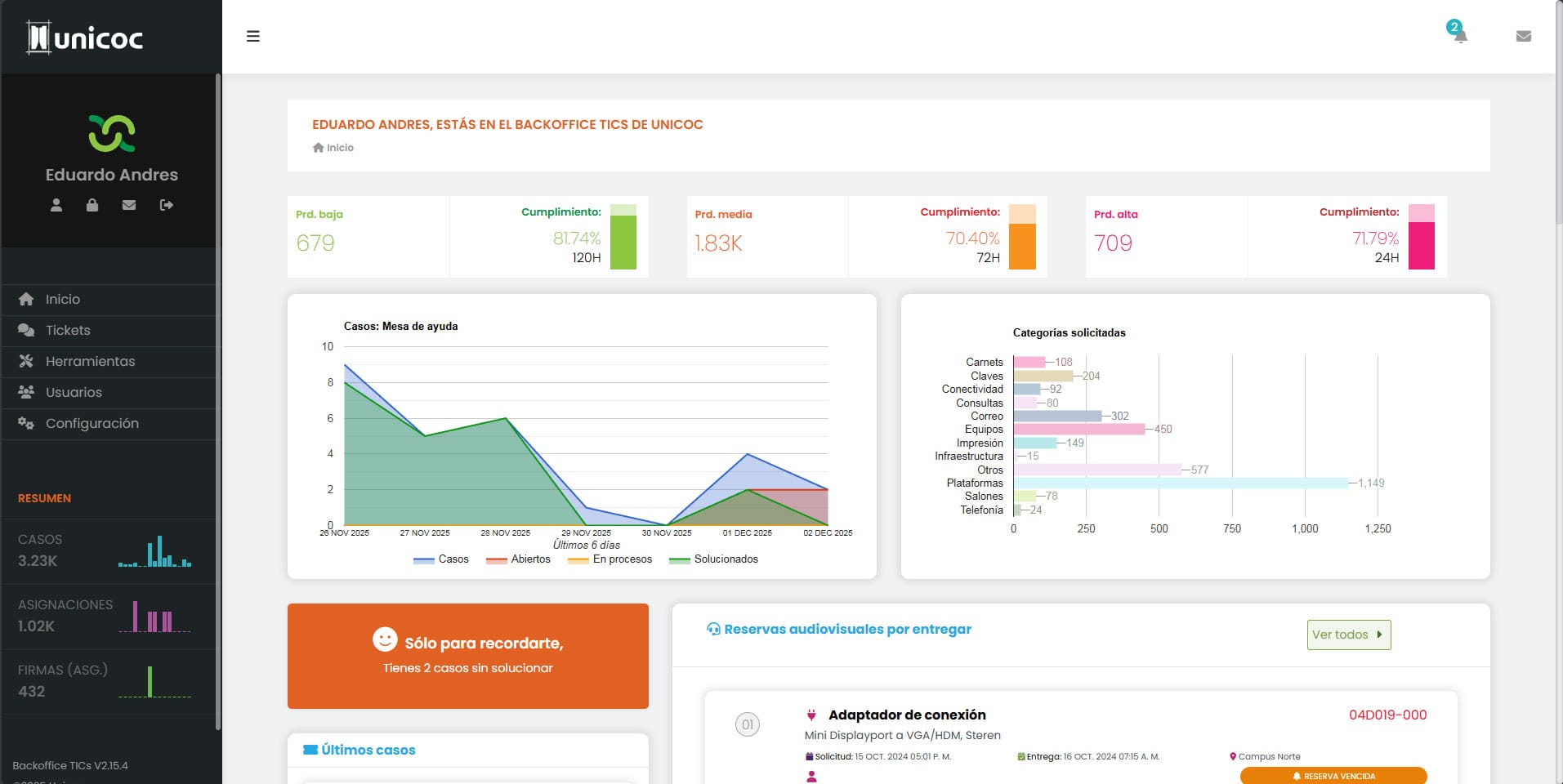Open Usuarios in the sidebar
This screenshot has width=1563, height=784.
[x=74, y=392]
